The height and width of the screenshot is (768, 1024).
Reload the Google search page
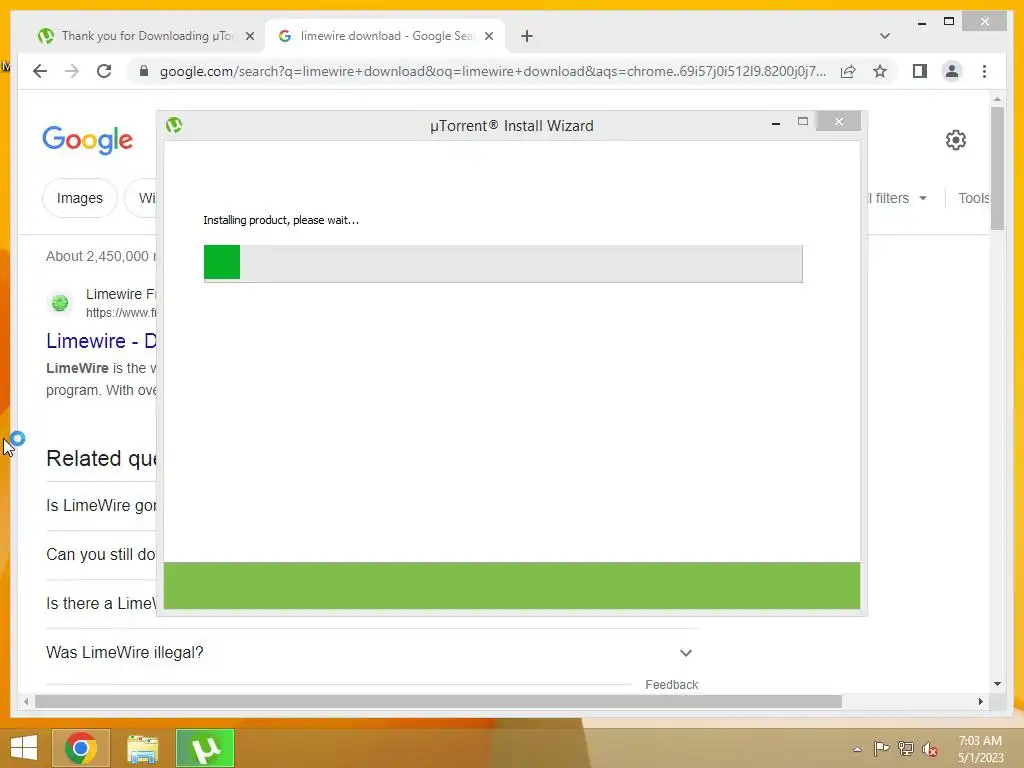pos(104,71)
